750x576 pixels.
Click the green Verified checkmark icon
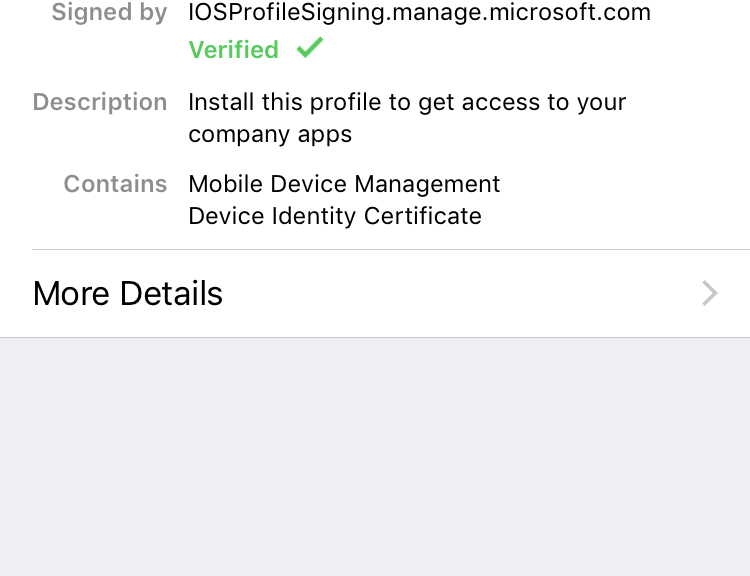coord(310,48)
